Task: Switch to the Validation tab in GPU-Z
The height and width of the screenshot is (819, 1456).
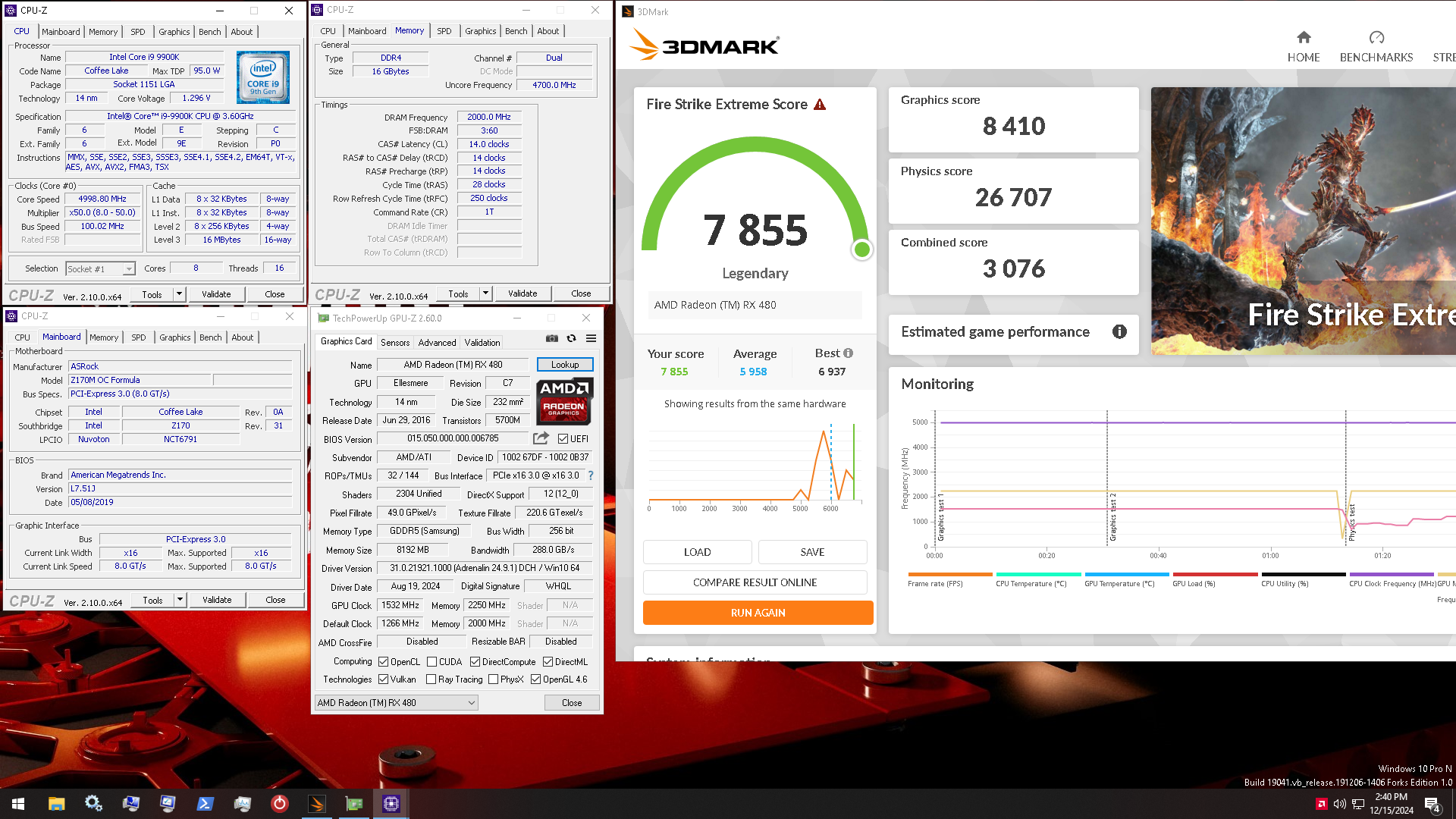Action: [482, 342]
